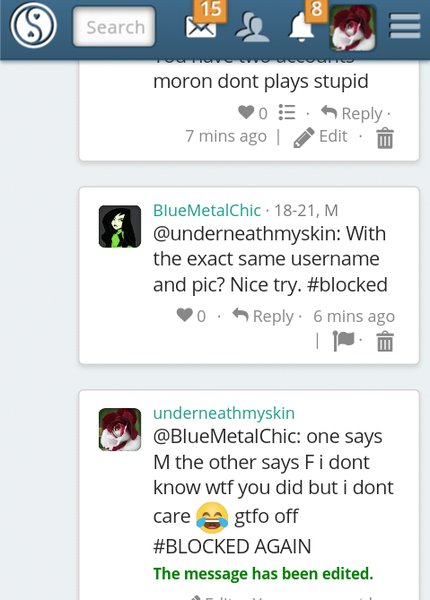Reply to the 'moron dont plays stupid' comment
The height and width of the screenshot is (600, 430).
[352, 113]
